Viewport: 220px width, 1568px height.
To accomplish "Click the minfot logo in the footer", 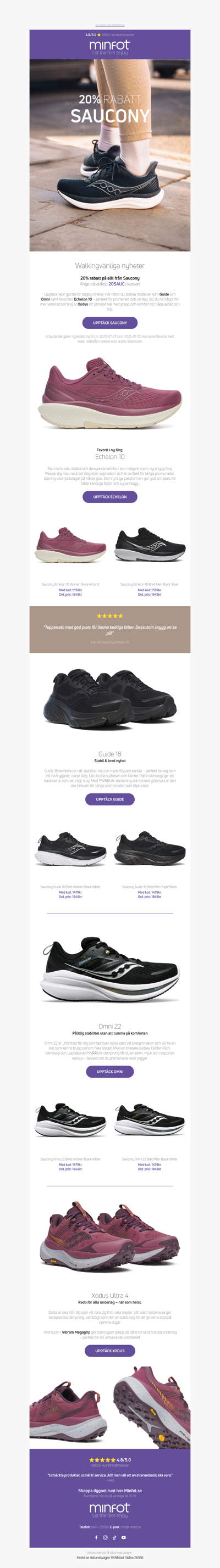I will 109,1510.
